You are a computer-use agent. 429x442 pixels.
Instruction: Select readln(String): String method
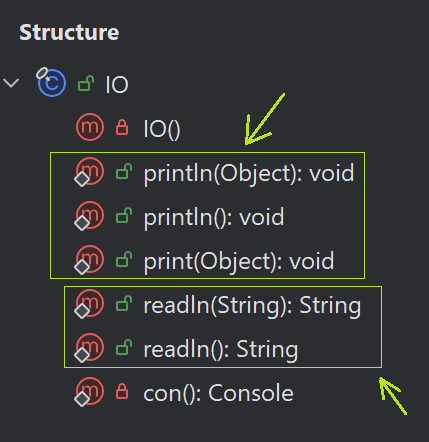[x=252, y=306]
